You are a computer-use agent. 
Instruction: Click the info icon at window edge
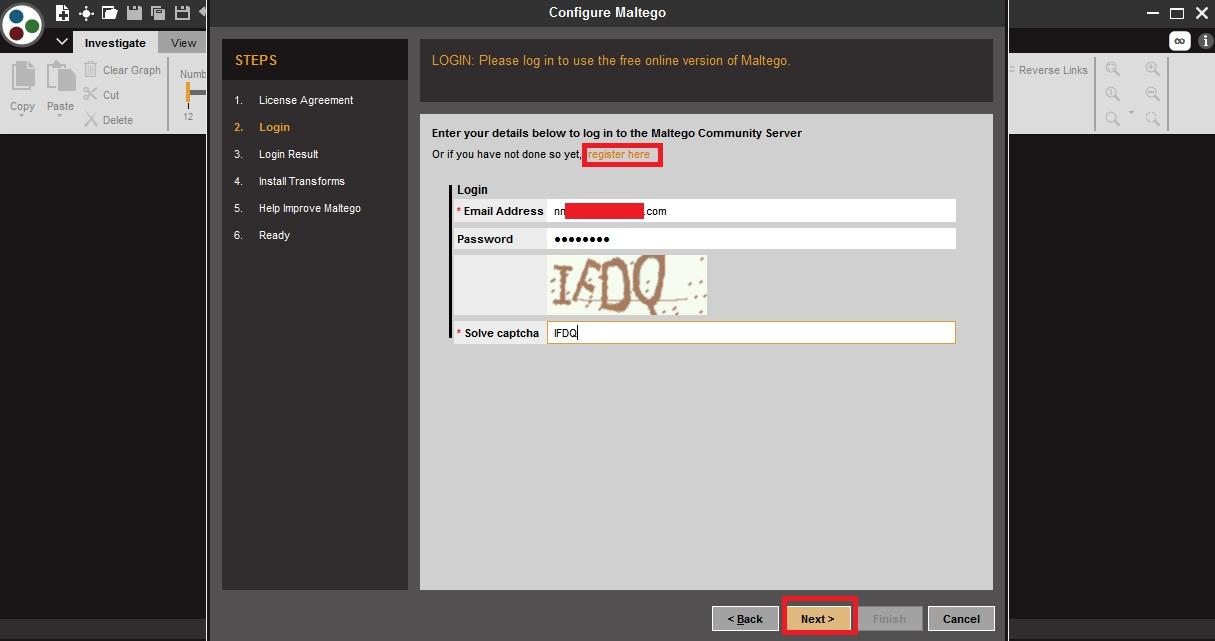click(x=1205, y=42)
